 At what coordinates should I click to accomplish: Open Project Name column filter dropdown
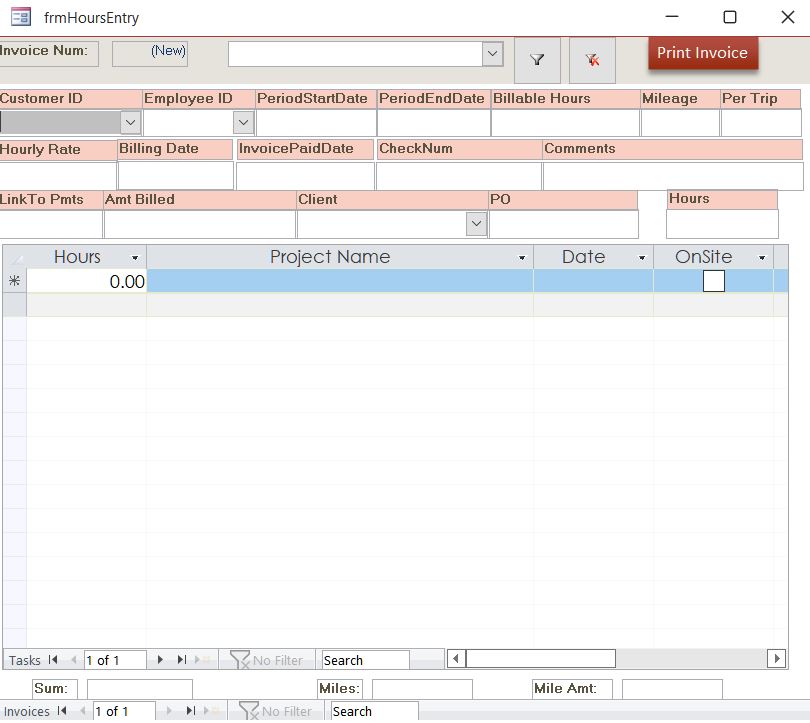pos(522,257)
